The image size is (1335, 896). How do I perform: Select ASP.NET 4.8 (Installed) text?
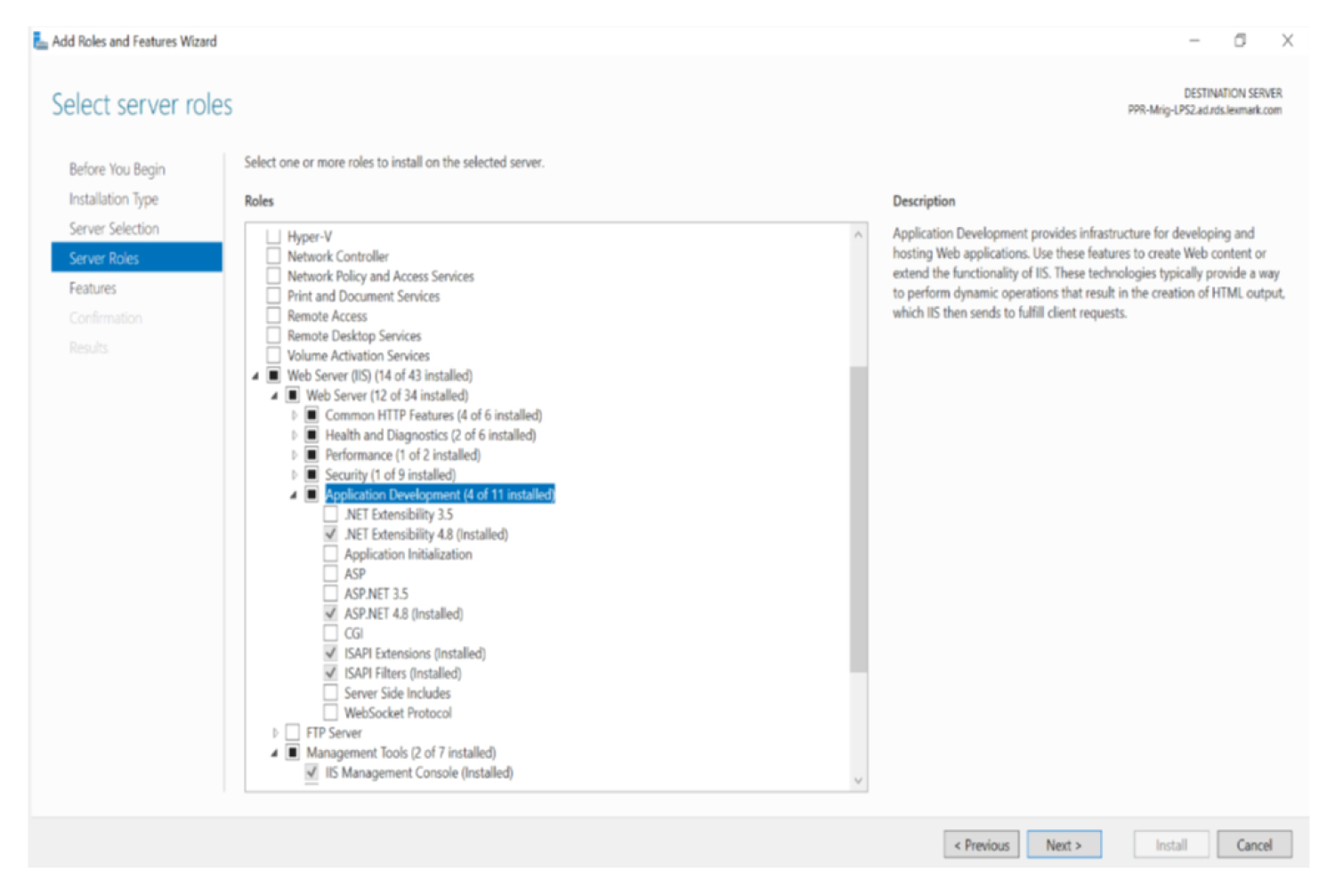[x=403, y=614]
